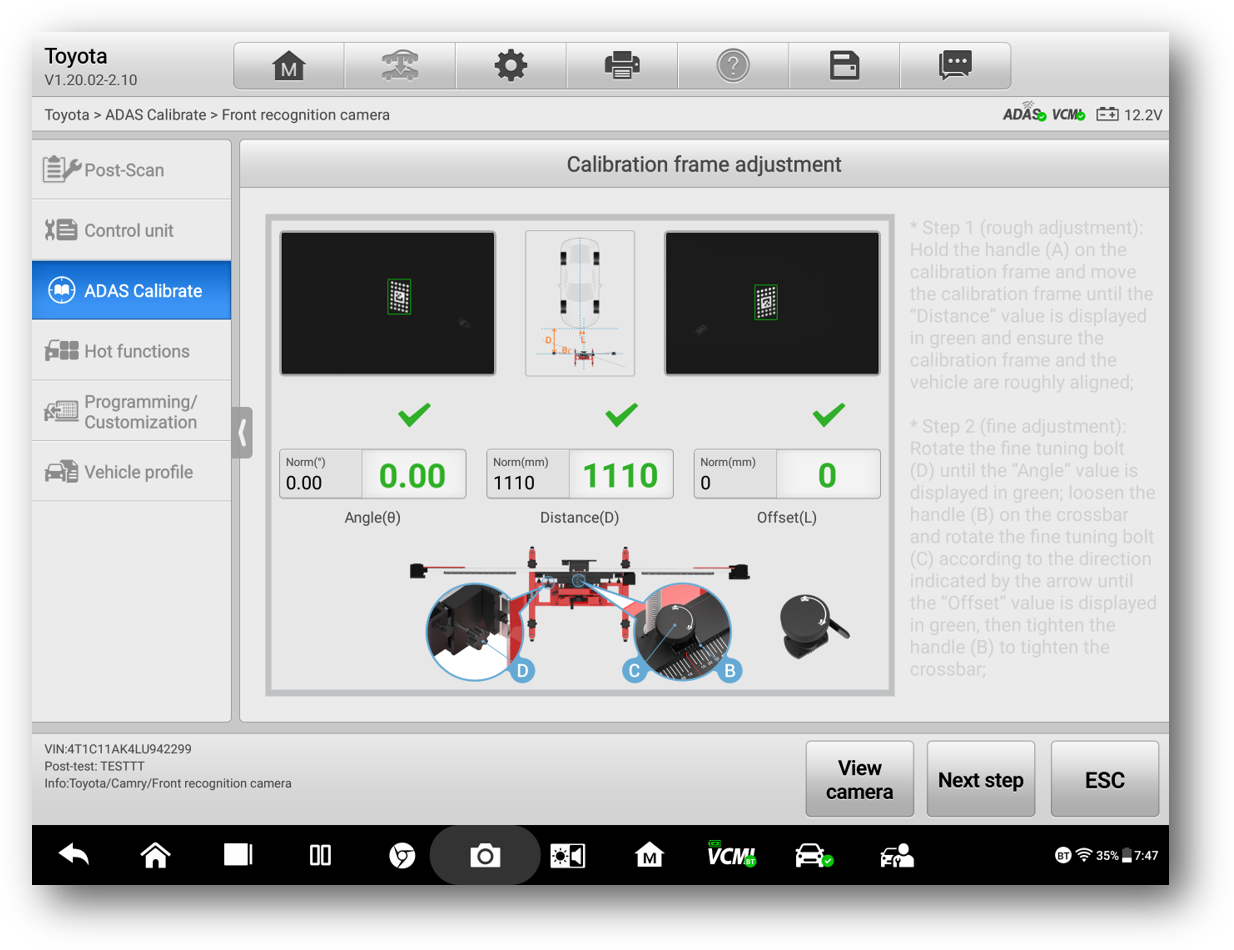
Task: Open the message feedback icon
Action: coord(955,66)
